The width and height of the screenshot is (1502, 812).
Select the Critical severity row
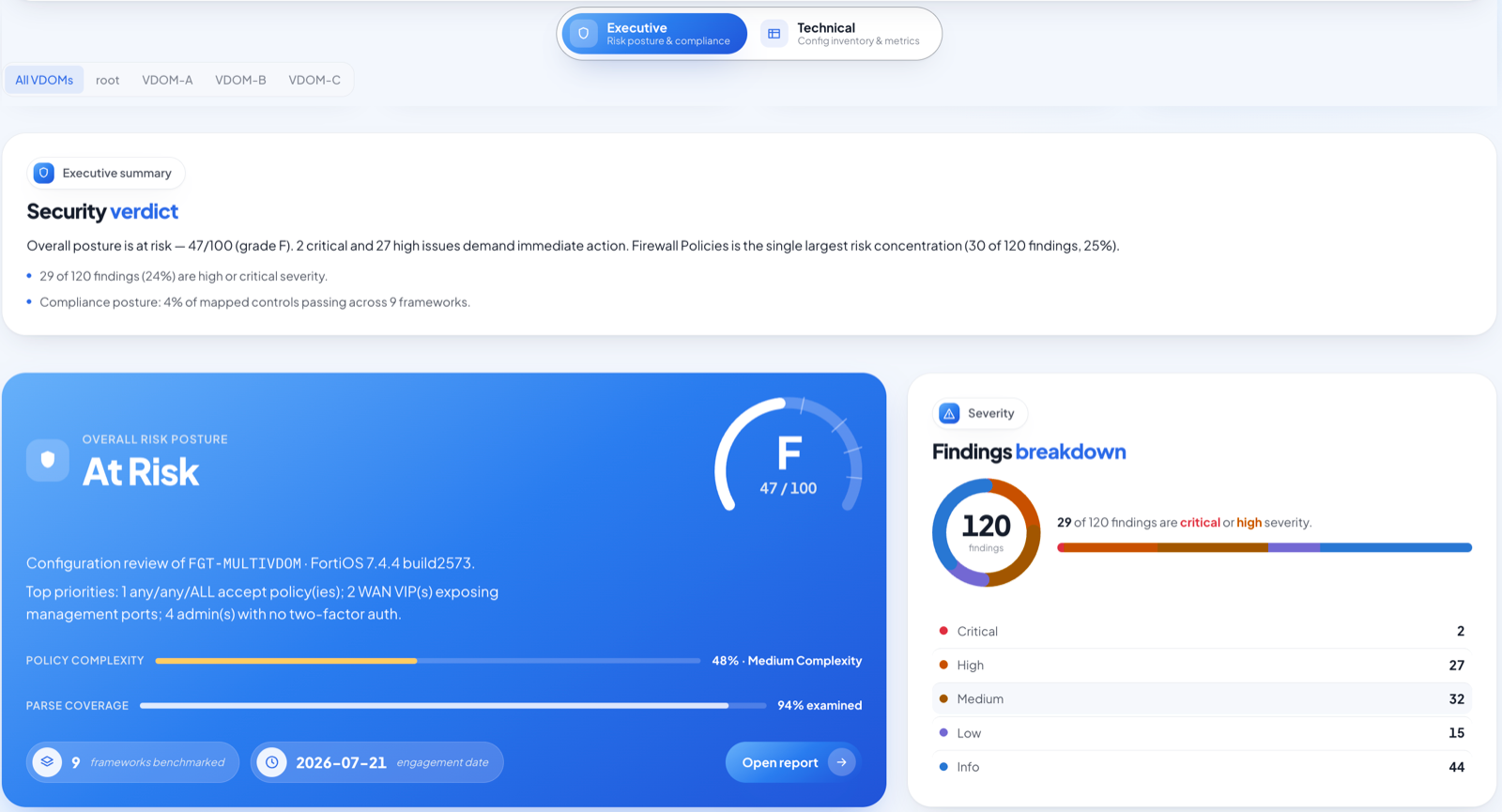pos(1202,631)
